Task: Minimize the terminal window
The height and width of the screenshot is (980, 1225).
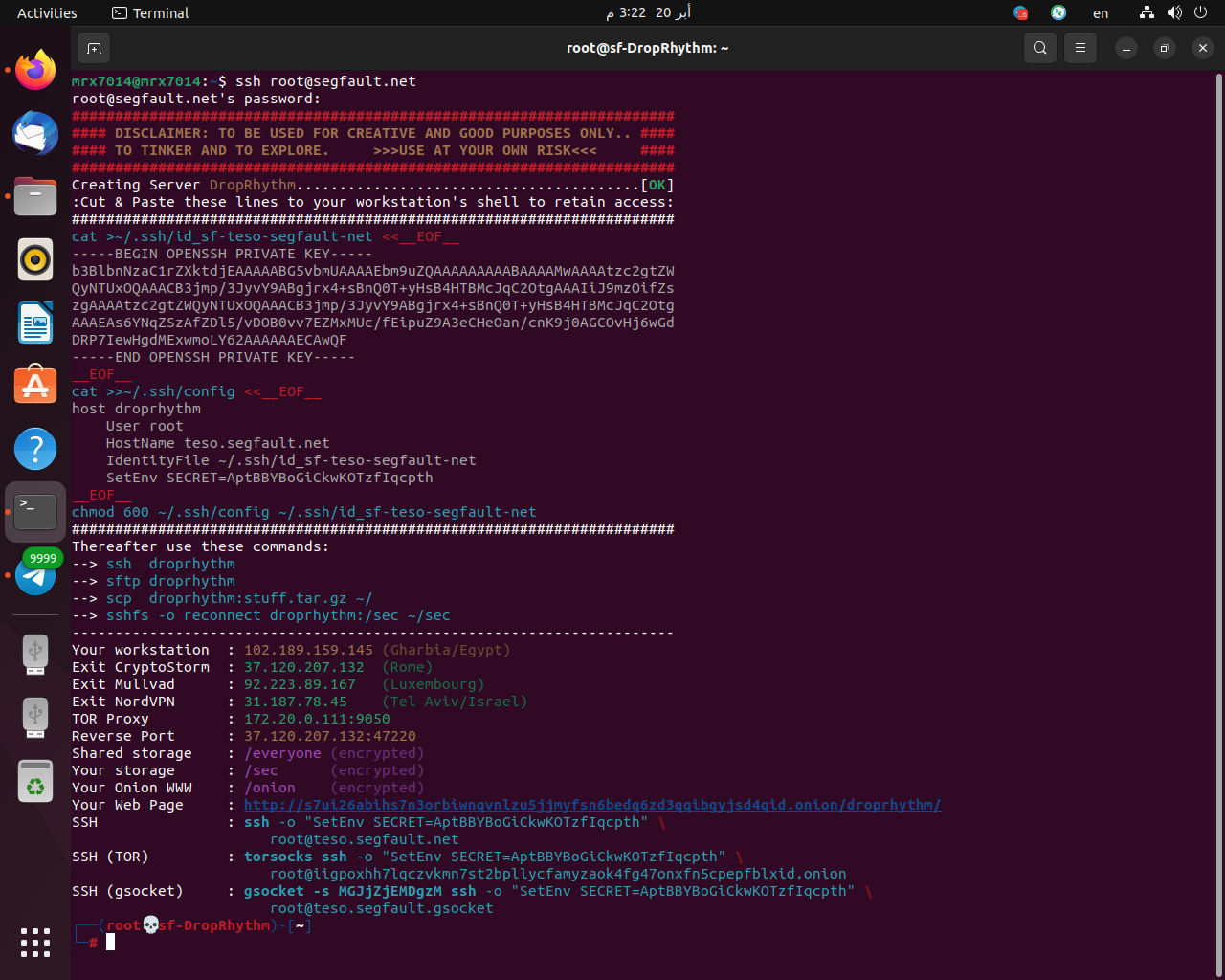Action: [x=1126, y=48]
